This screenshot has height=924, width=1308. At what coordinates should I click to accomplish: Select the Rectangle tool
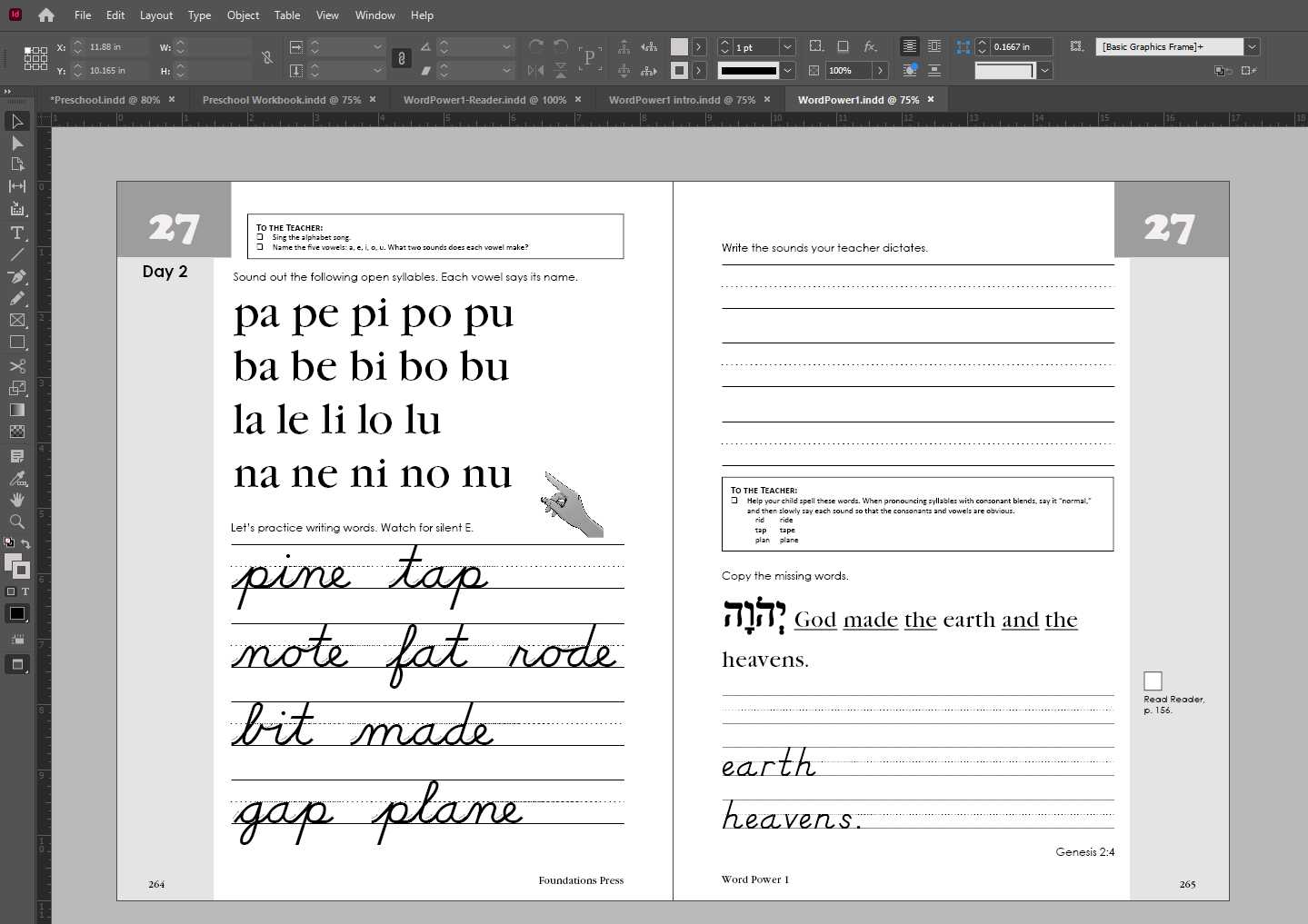tap(17, 343)
